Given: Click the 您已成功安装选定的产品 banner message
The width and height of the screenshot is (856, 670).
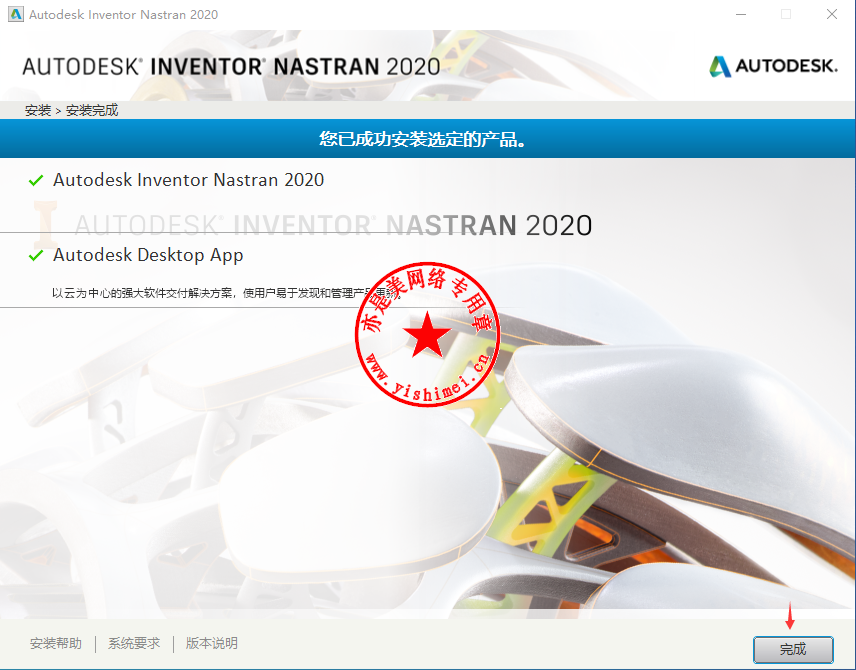Looking at the screenshot, I should (x=423, y=139).
